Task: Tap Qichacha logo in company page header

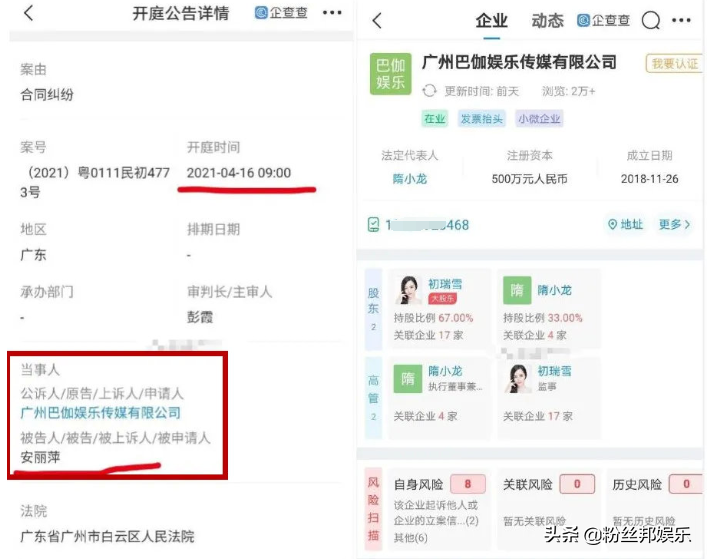Action: (x=603, y=20)
